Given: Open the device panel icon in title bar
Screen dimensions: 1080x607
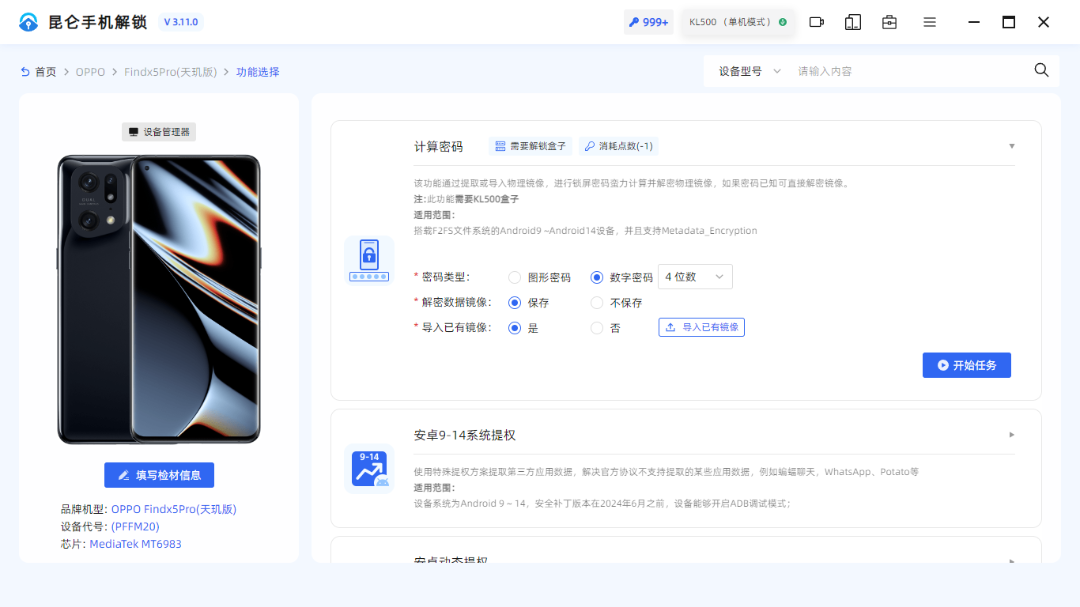Looking at the screenshot, I should point(853,22).
